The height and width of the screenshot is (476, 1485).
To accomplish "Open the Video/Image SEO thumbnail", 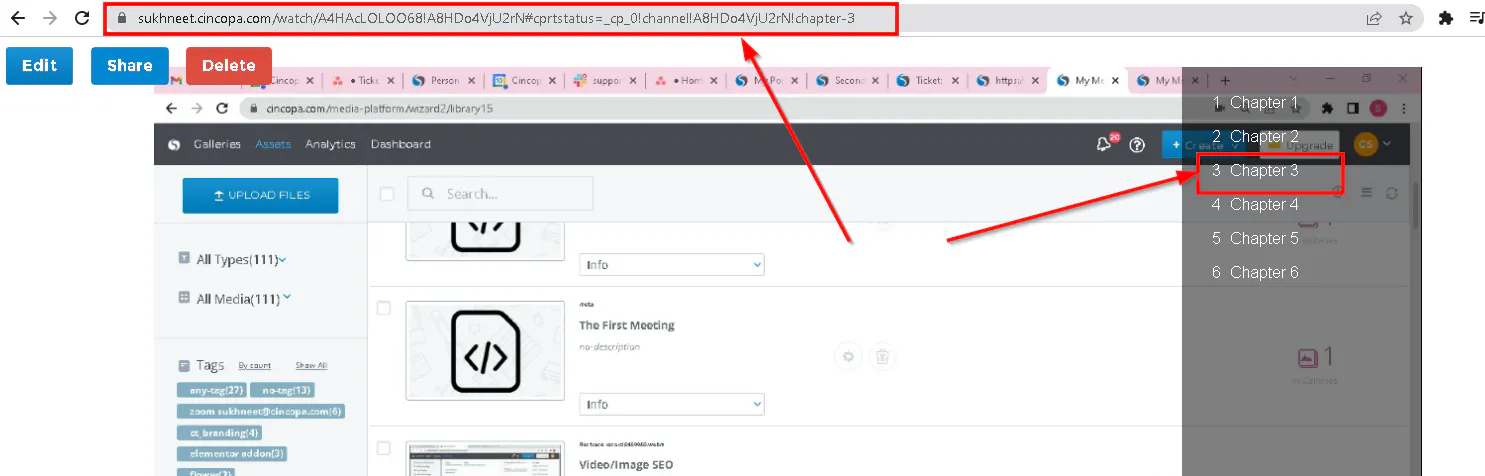I will click(x=485, y=458).
